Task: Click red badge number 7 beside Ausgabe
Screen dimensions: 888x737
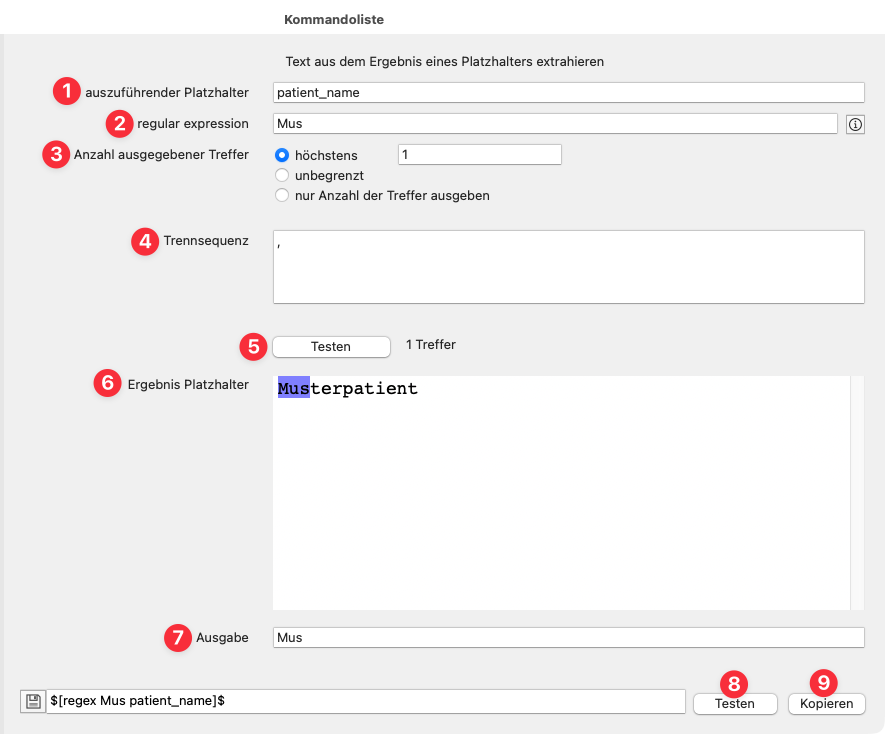Action: point(178,637)
